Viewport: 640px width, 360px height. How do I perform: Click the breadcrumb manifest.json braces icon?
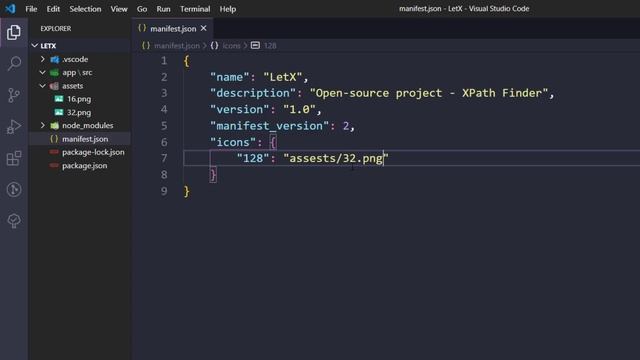(146, 46)
